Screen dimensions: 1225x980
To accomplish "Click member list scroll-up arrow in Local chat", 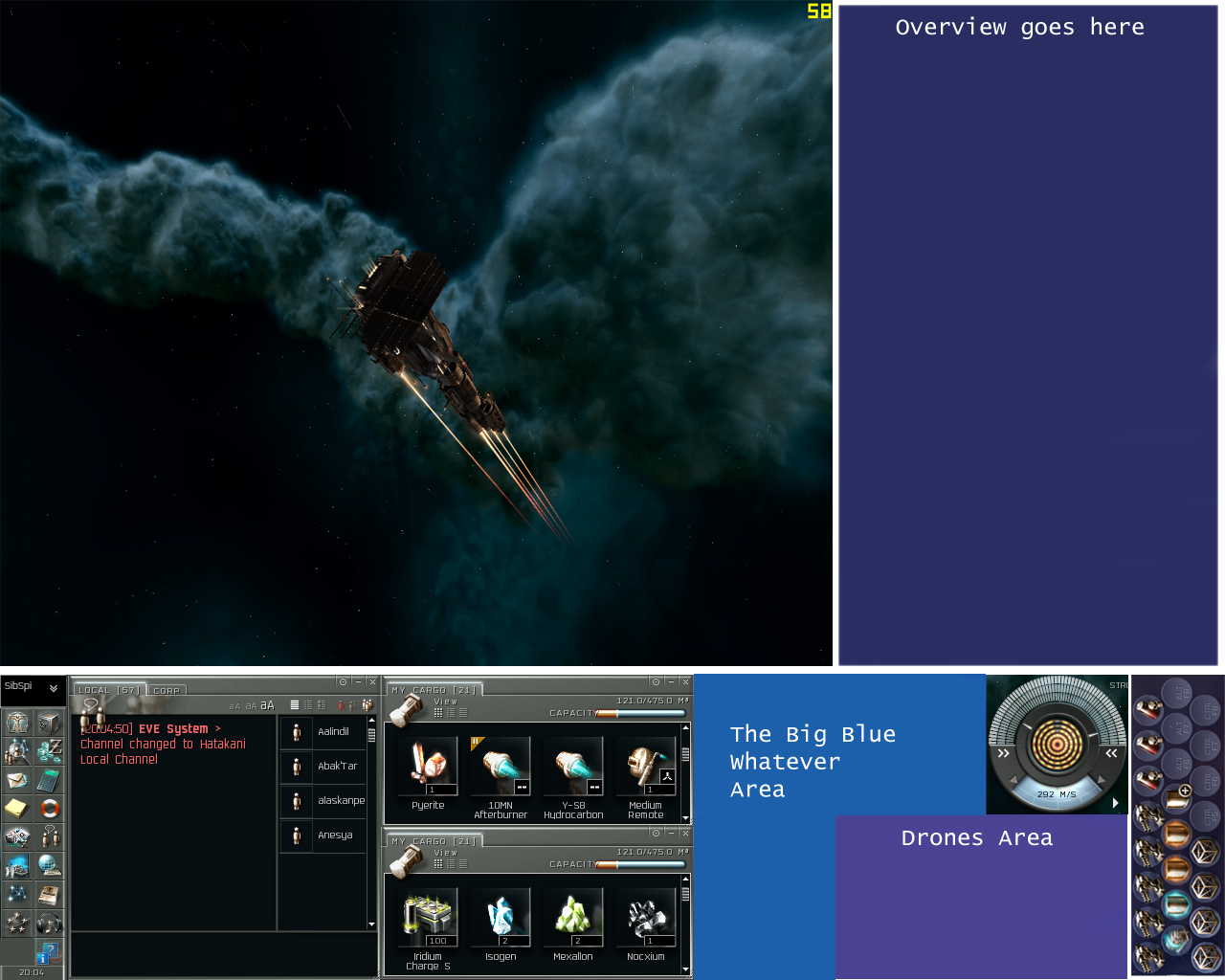I will 371,721.
